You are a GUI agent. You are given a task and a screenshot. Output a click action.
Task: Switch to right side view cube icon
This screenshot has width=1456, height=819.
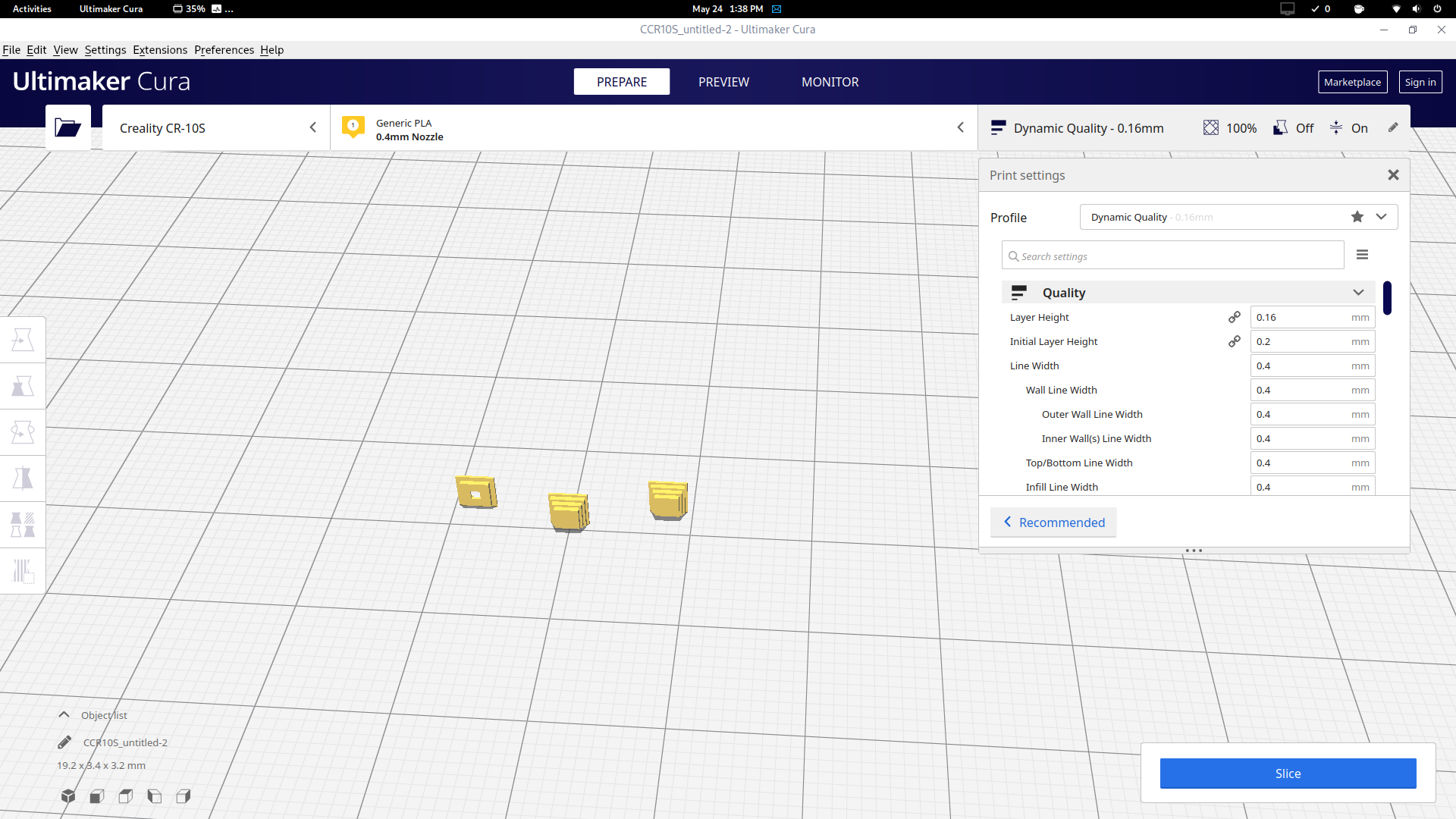tap(184, 796)
